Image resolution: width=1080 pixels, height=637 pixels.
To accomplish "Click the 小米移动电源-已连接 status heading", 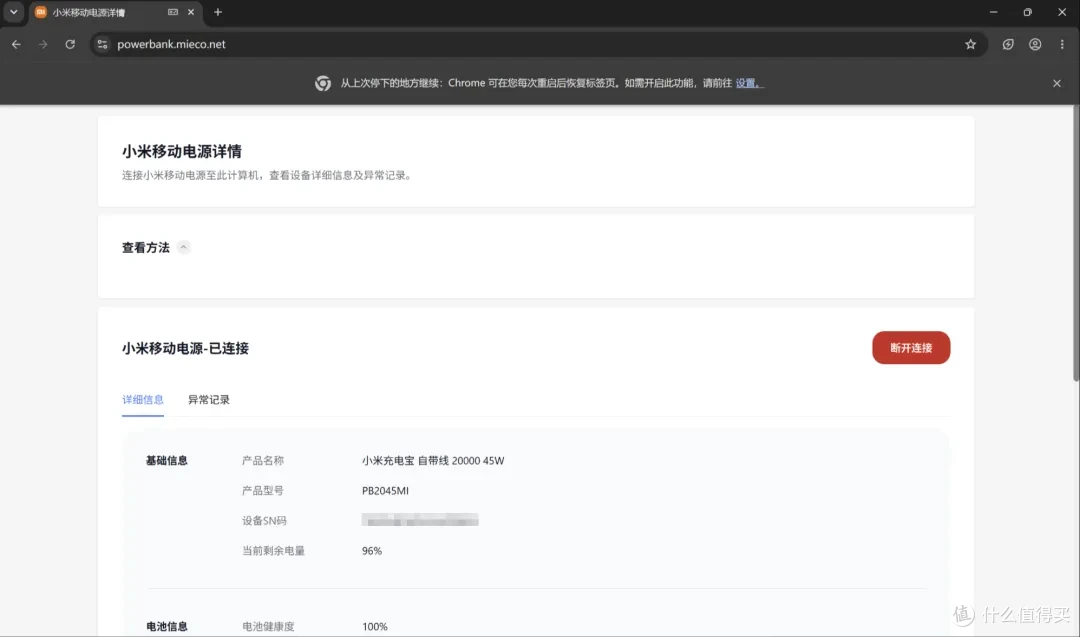I will 185,348.
